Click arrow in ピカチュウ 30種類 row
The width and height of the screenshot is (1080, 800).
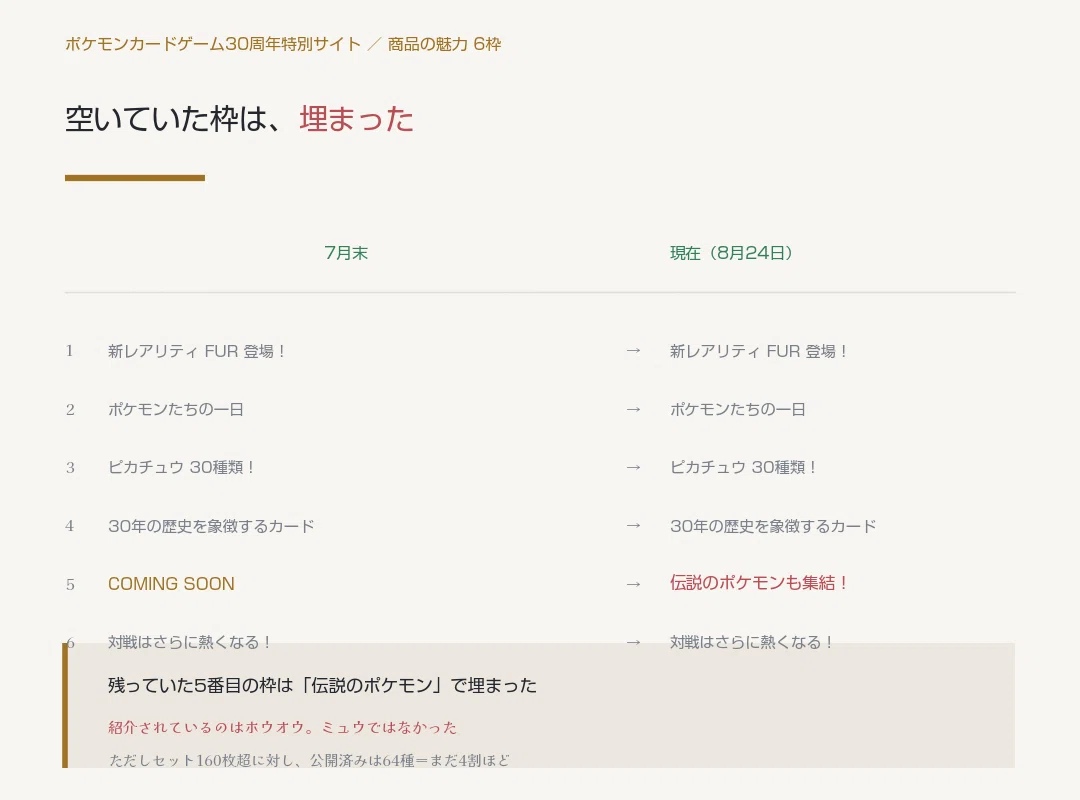[x=633, y=467]
